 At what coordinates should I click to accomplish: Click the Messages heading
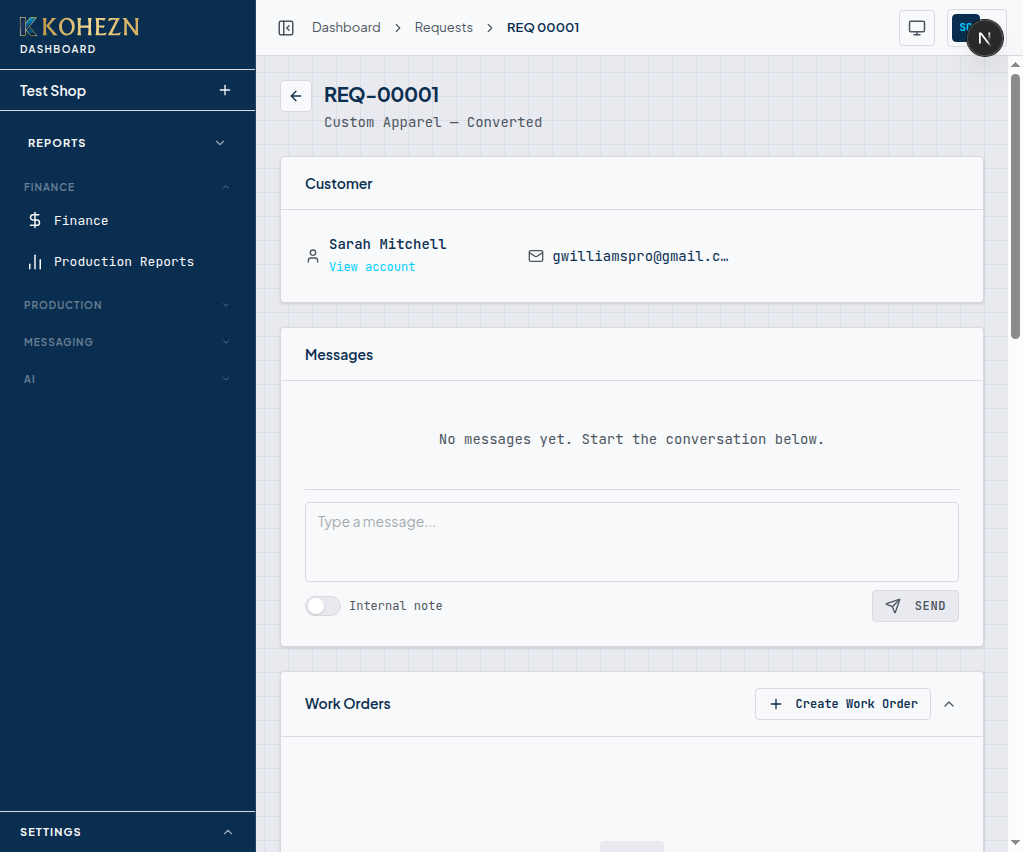point(339,355)
